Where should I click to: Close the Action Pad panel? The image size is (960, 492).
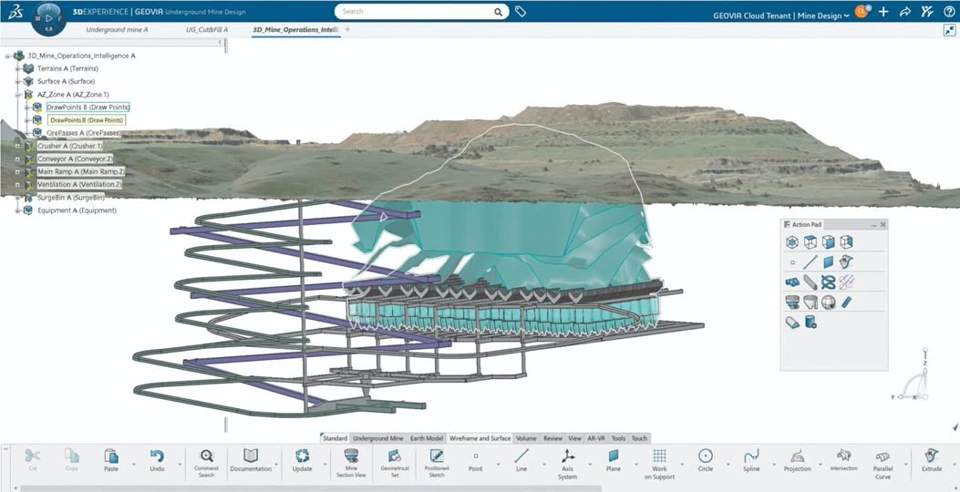pos(883,225)
